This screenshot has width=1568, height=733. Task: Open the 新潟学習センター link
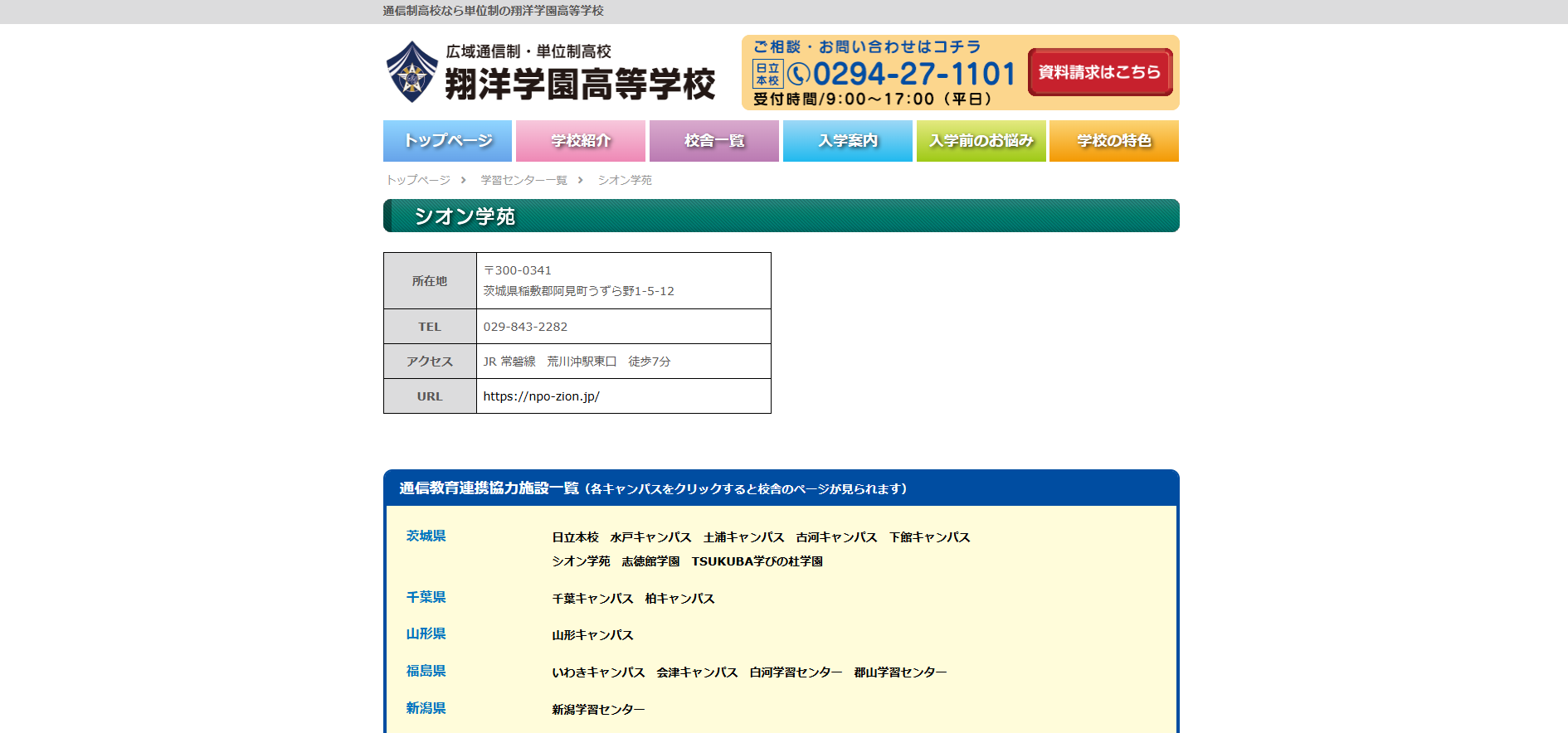point(598,710)
